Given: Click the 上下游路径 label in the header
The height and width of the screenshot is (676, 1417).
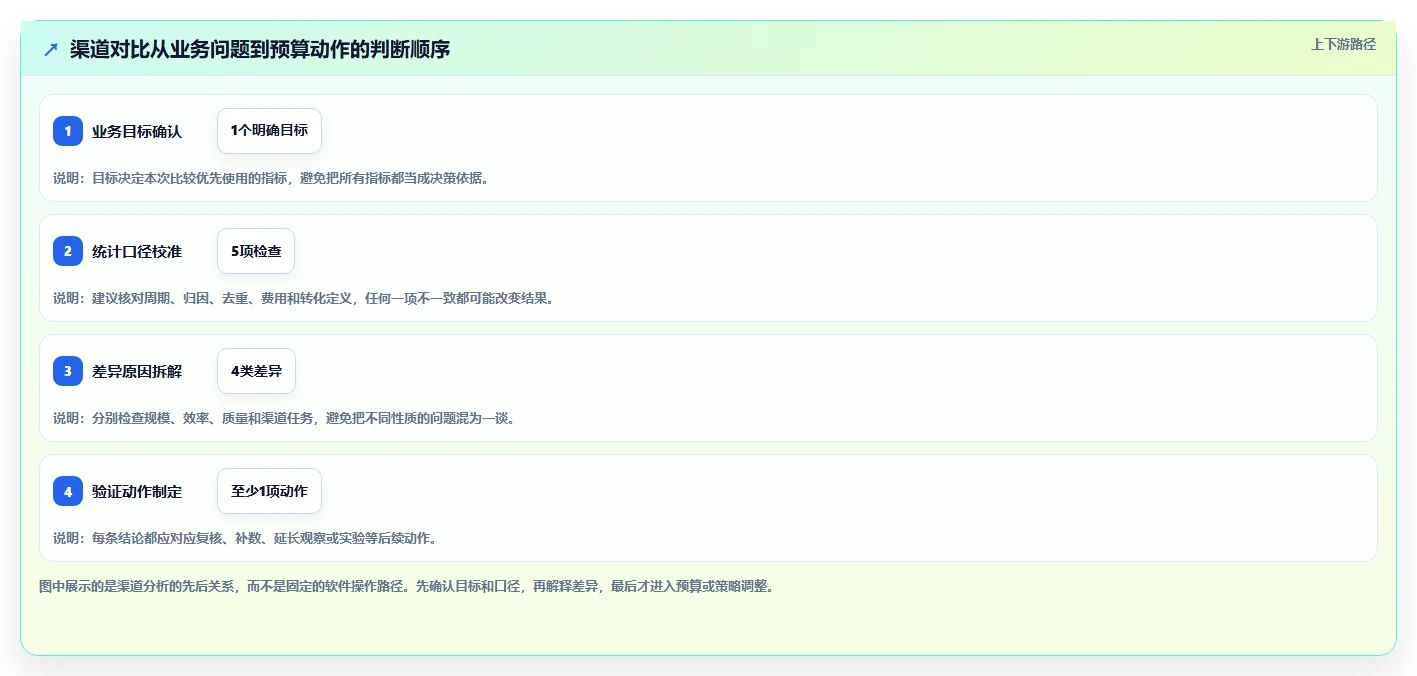Looking at the screenshot, I should click(x=1344, y=44).
